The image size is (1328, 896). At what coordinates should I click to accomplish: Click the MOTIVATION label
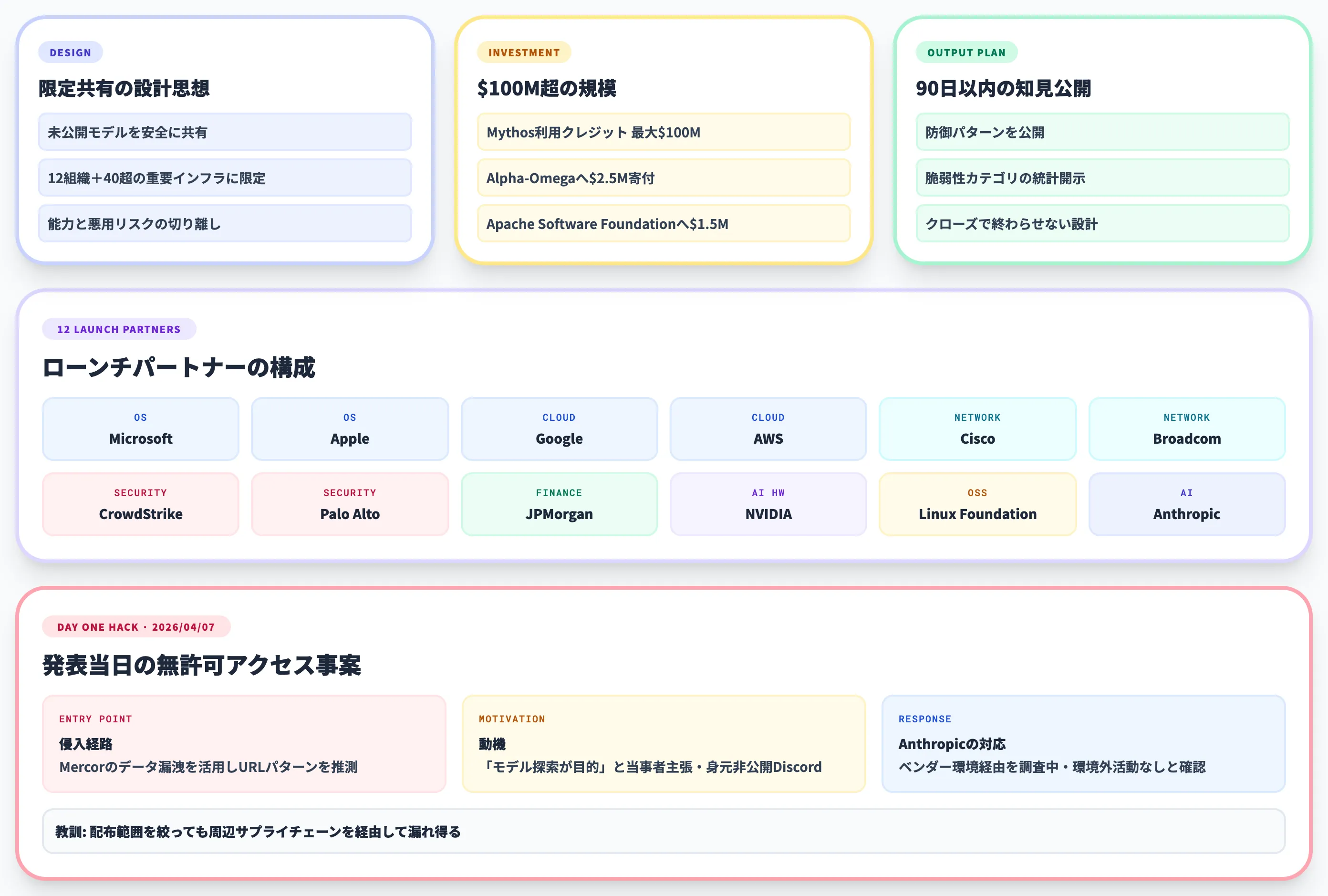[512, 719]
